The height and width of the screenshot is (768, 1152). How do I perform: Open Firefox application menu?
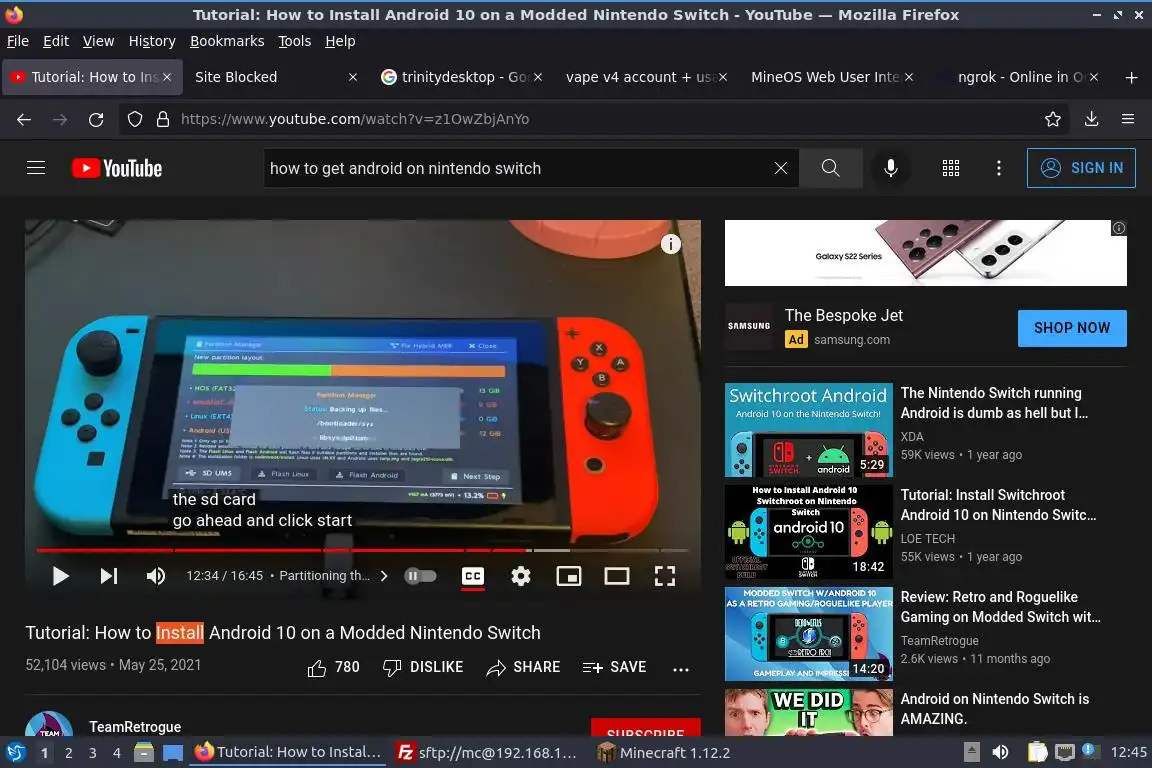point(1128,119)
